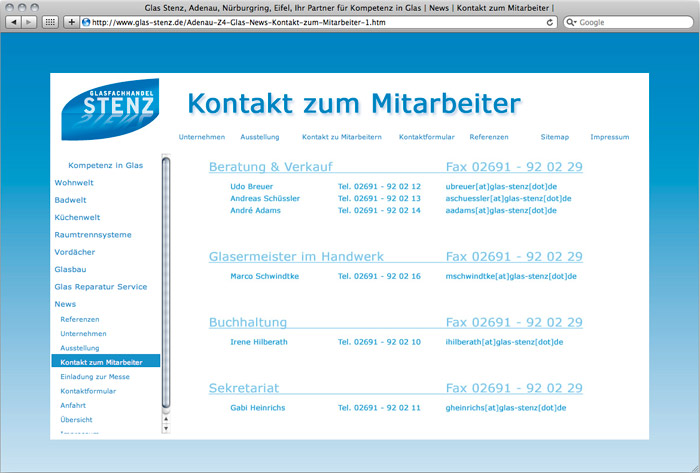
Task: Click phone number Tel. 02691 - 92 02 11
Action: coord(379,407)
